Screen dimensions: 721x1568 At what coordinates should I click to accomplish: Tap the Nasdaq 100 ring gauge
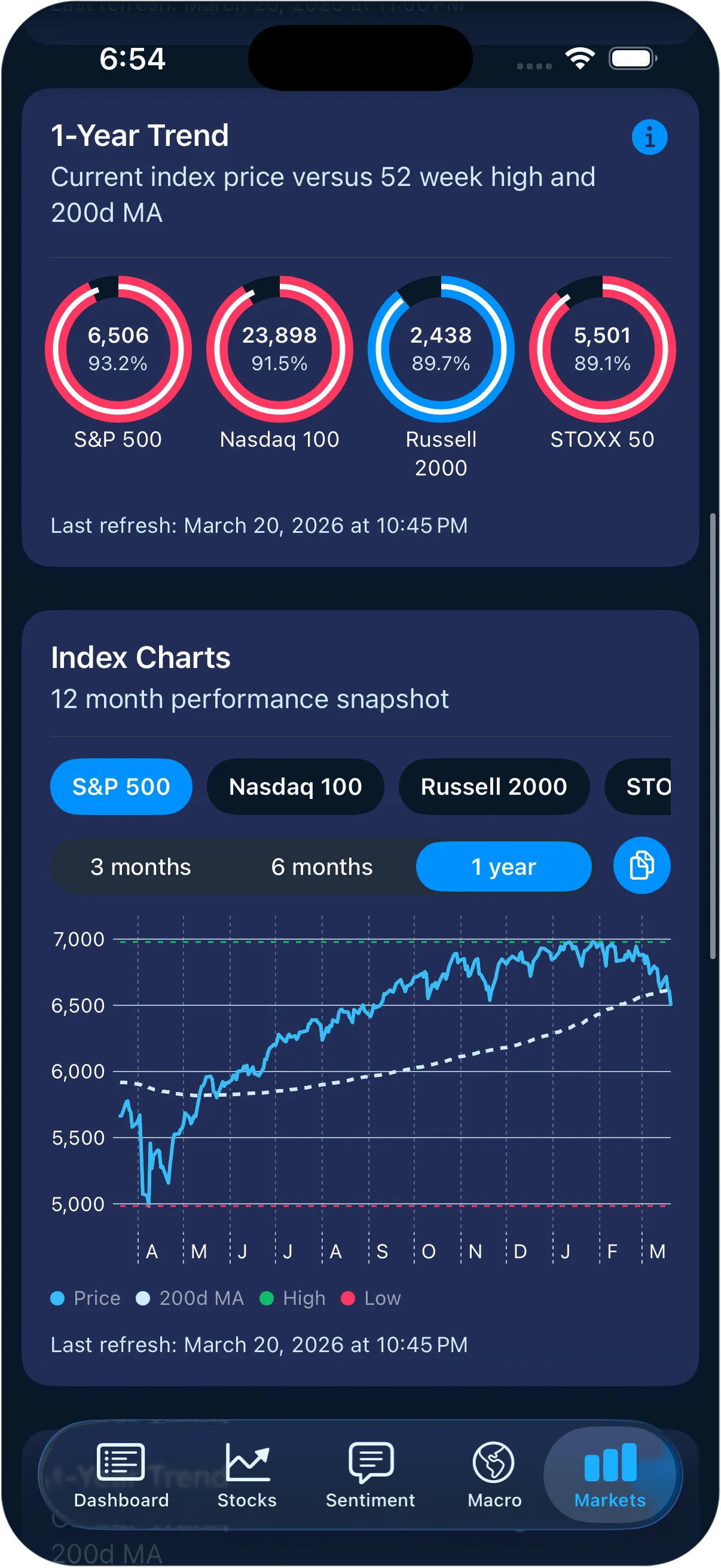point(279,349)
